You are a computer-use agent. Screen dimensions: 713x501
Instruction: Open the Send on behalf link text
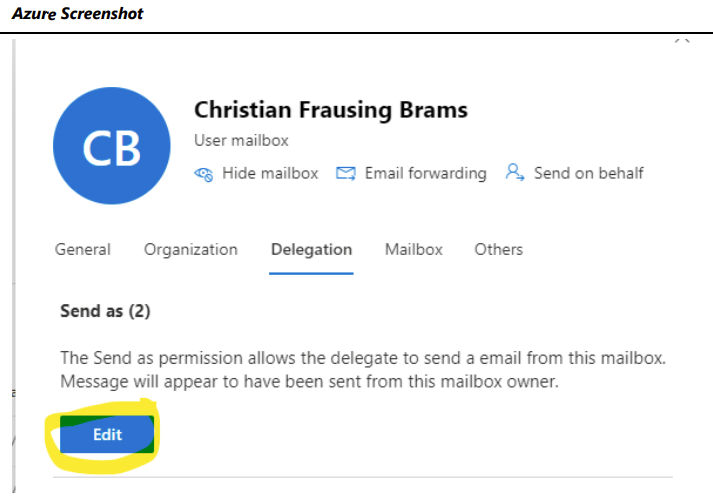point(588,173)
